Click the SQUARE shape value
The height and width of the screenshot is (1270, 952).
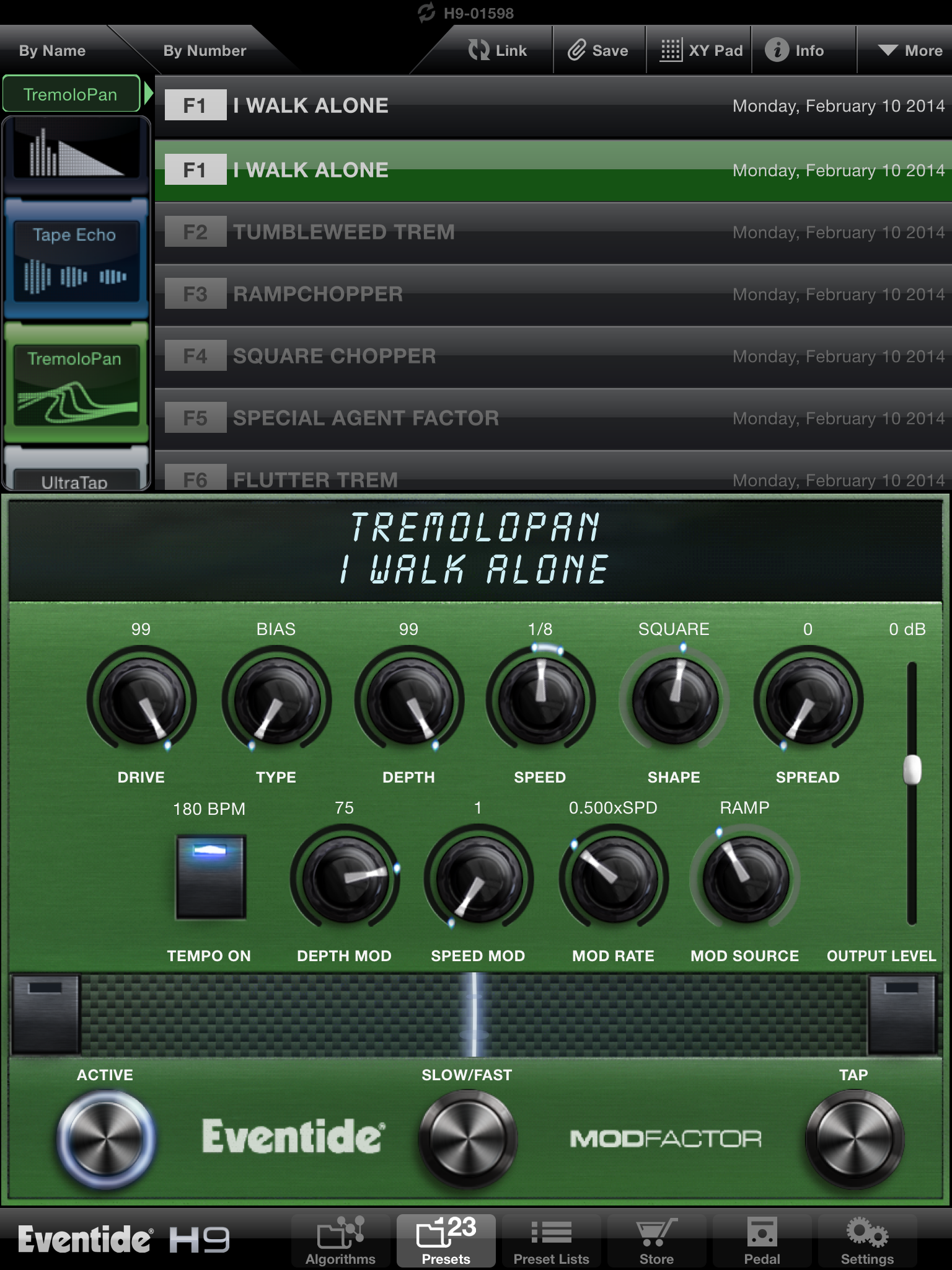tap(674, 629)
